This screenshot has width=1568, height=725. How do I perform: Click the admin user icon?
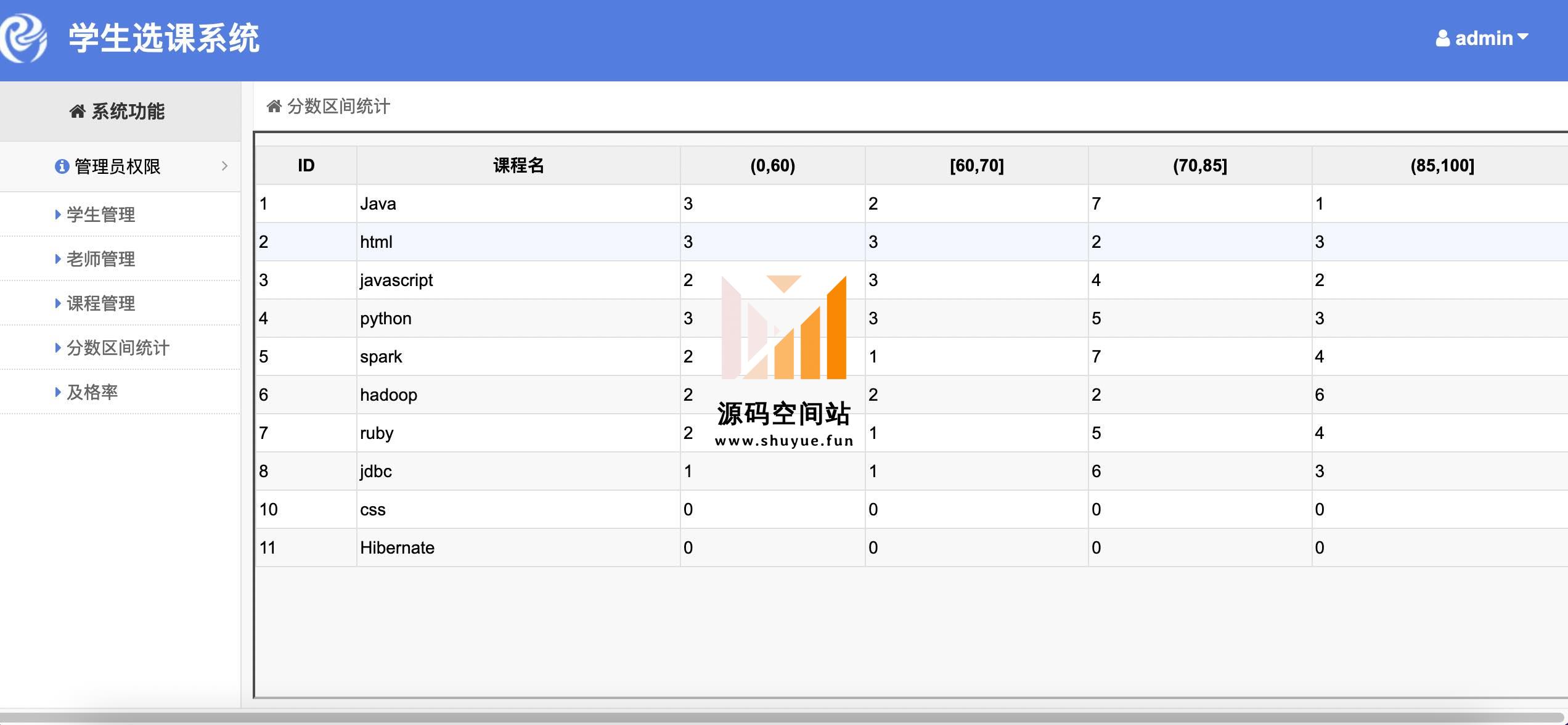1443,38
